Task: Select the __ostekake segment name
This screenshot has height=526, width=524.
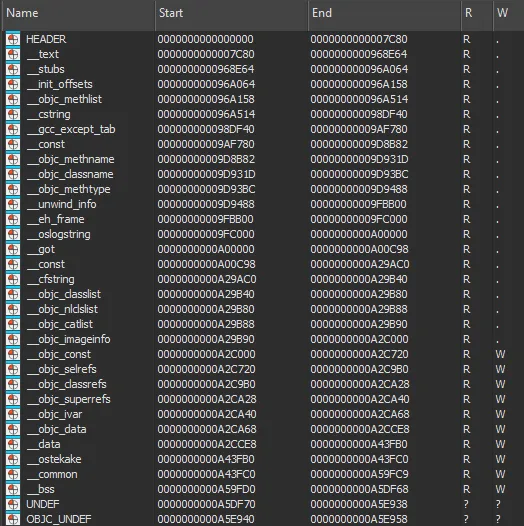Action: [x=54, y=459]
